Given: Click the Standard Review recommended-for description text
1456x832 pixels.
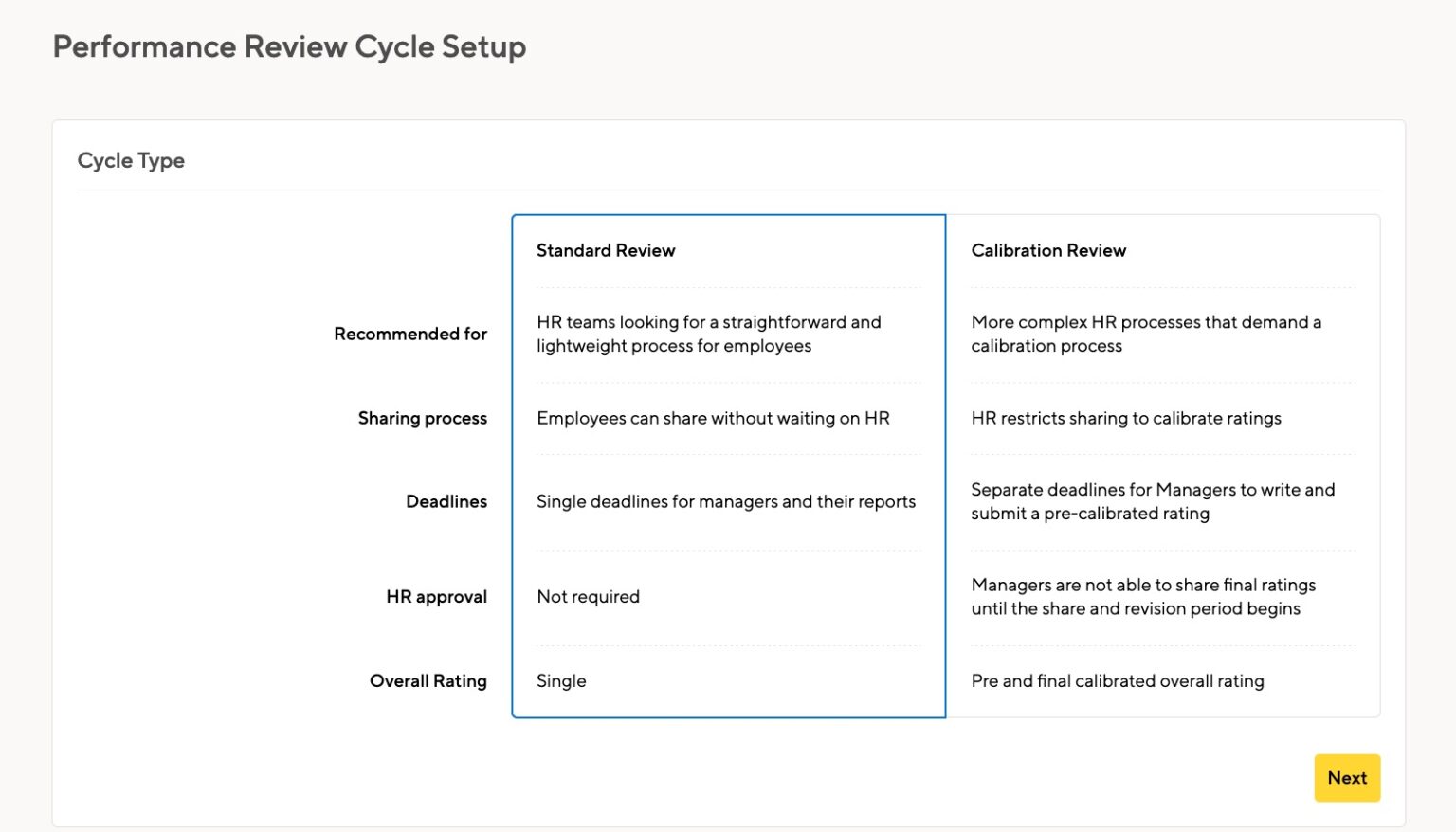Looking at the screenshot, I should [708, 334].
